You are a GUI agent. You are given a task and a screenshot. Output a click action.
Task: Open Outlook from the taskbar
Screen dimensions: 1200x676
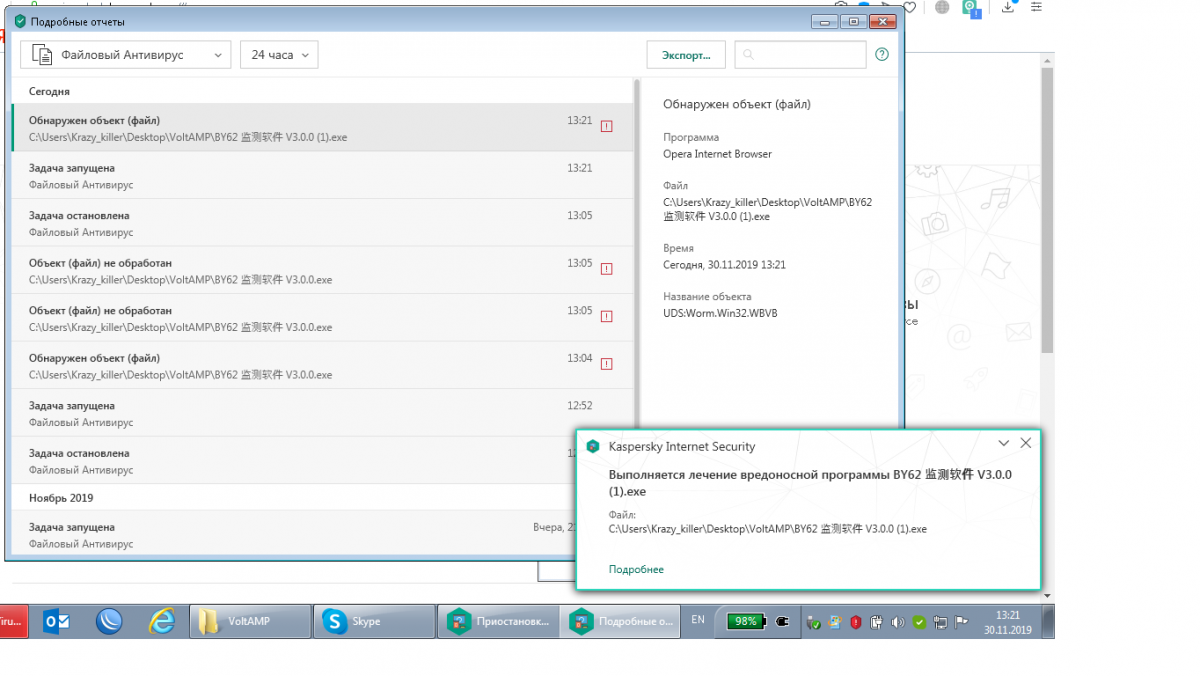58,621
